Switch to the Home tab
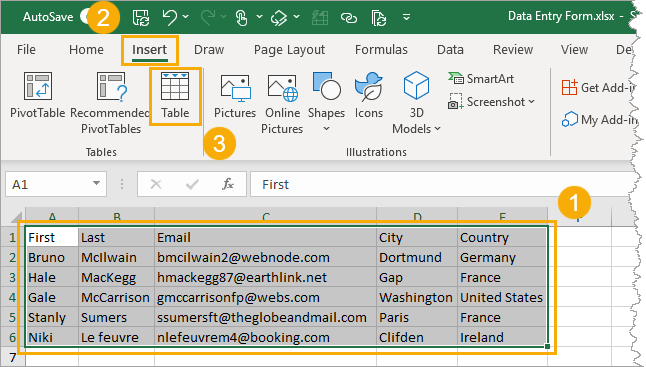646x367 pixels. pos(86,50)
